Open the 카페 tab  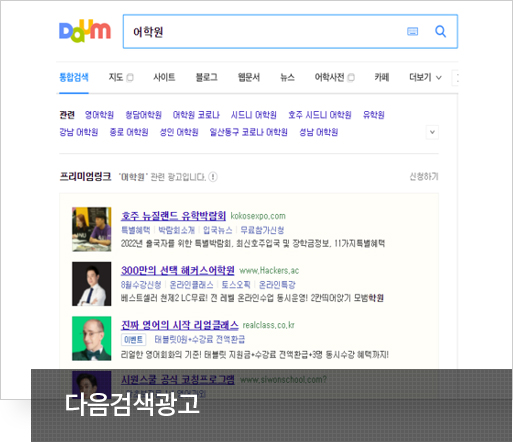pos(382,77)
